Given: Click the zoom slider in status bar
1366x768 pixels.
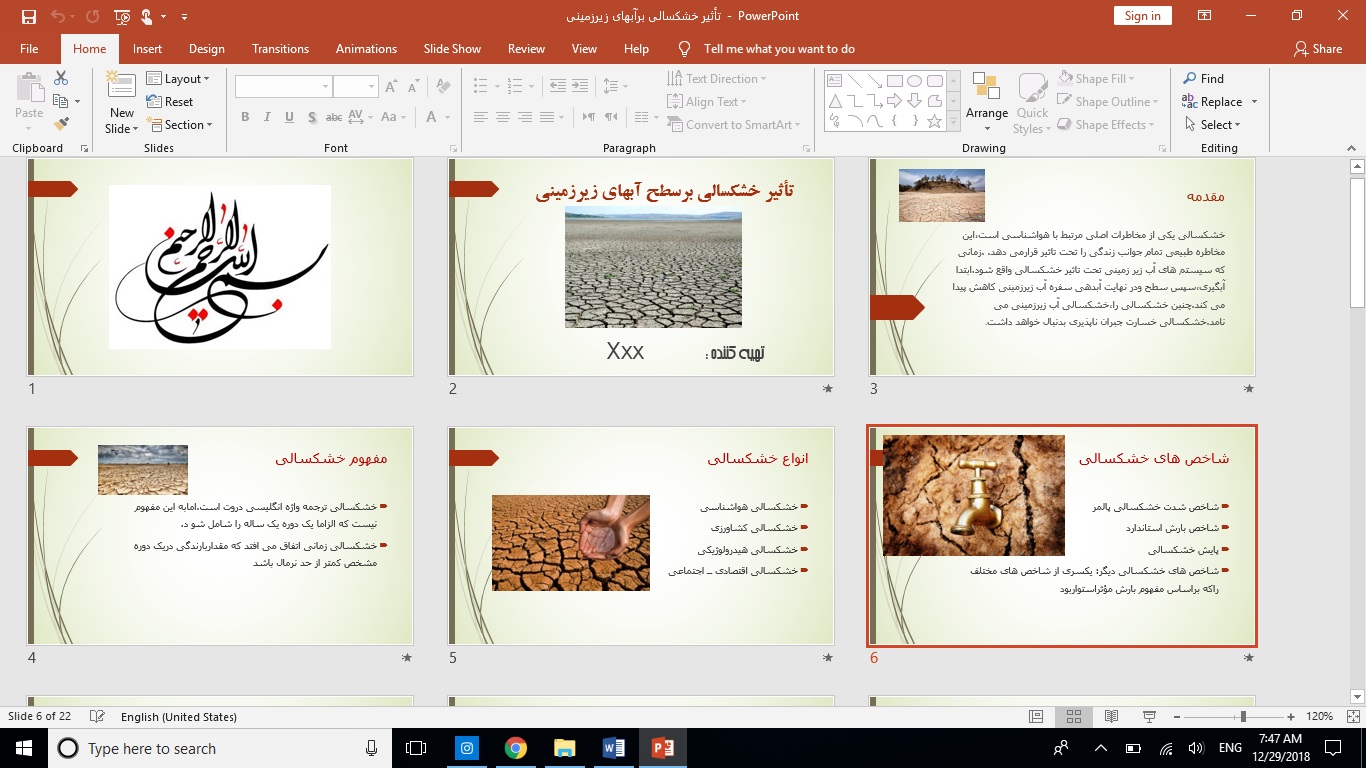Looking at the screenshot, I should pos(1242,717).
